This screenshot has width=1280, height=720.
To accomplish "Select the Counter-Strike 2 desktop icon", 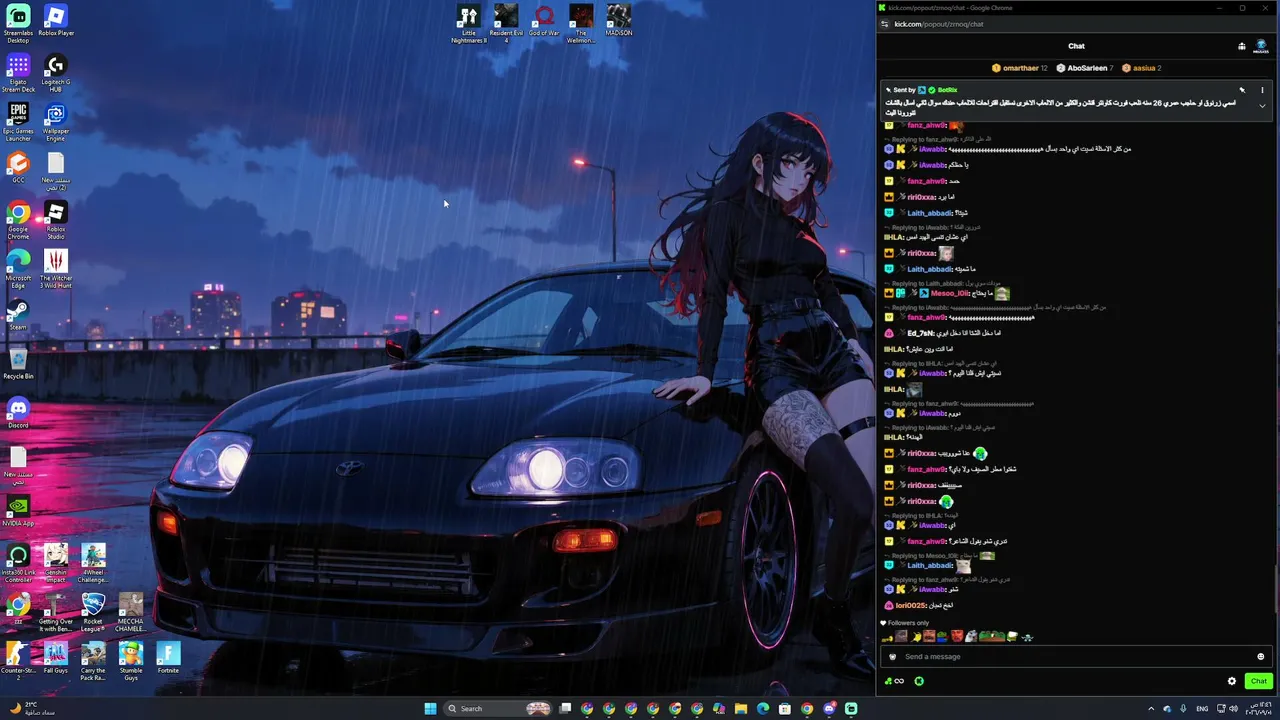I will 18,661.
